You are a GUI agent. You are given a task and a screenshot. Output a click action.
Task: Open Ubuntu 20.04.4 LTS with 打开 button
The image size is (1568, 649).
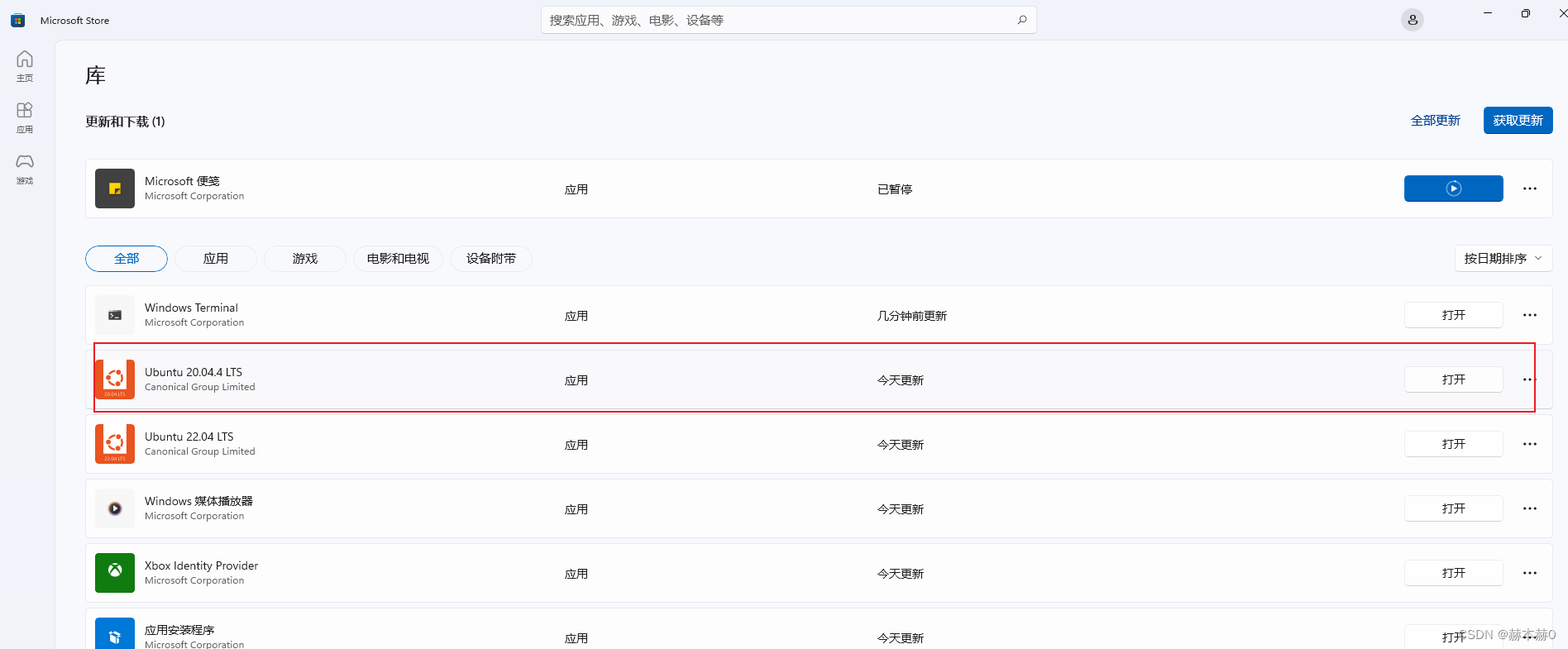pyautogui.click(x=1453, y=379)
